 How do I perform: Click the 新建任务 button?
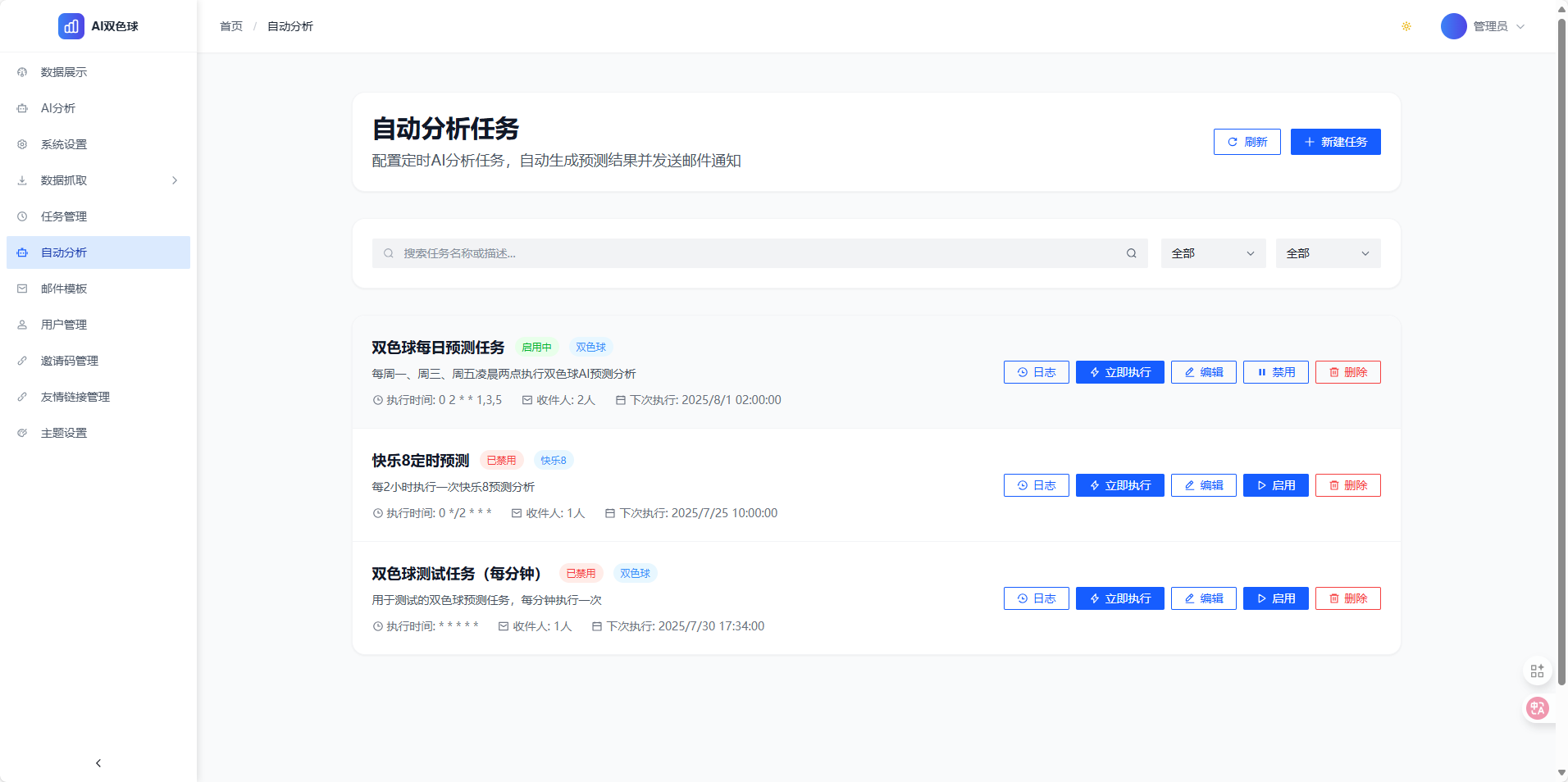click(1335, 141)
